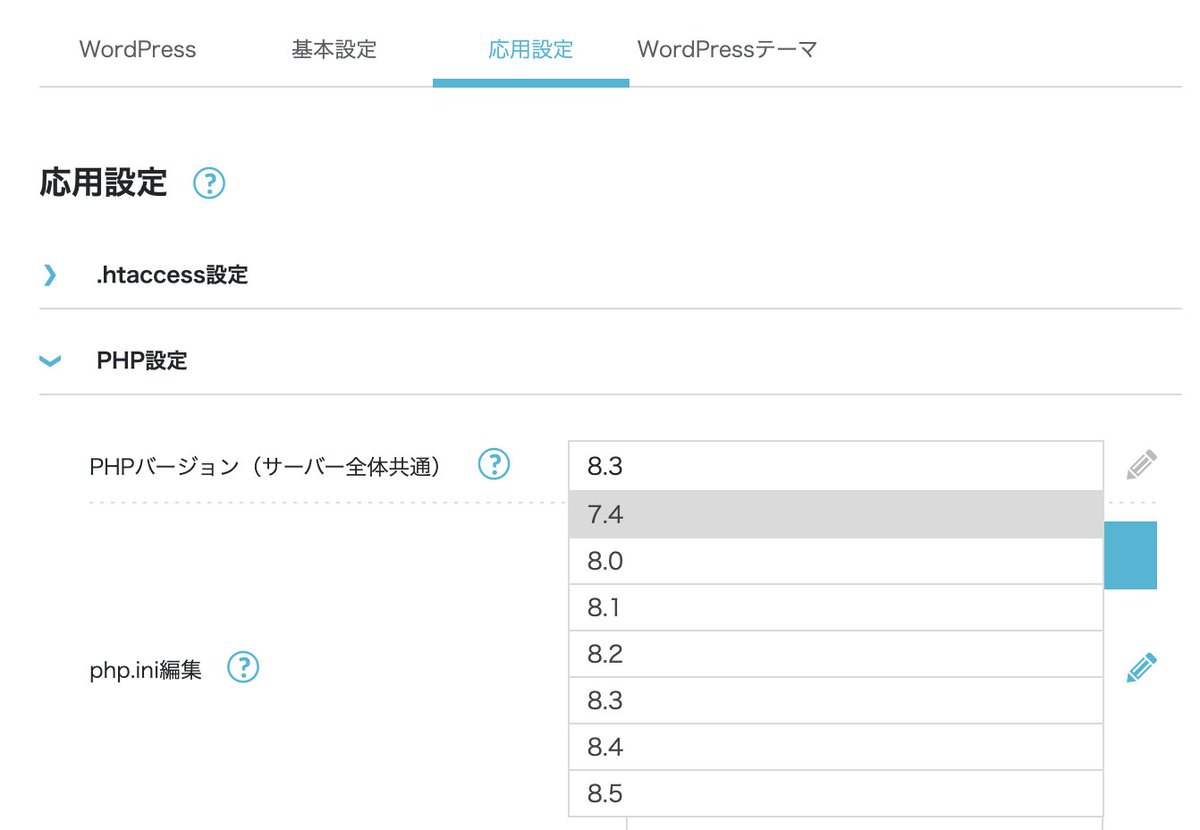Viewport: 1200px width, 830px height.
Task: Click the php.ini編集 label
Action: pos(146,669)
